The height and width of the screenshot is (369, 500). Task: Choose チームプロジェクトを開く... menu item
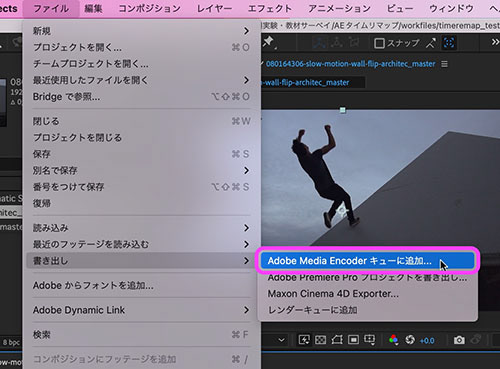point(142,64)
